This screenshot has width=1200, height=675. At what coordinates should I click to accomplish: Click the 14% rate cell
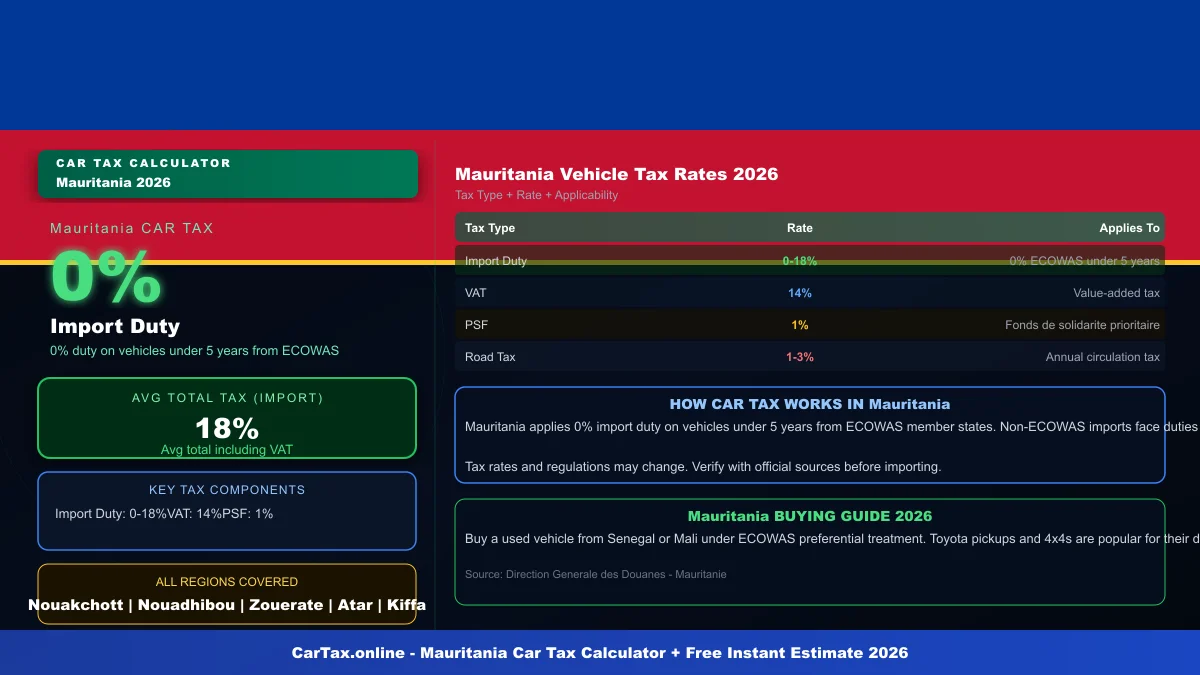[x=800, y=293]
